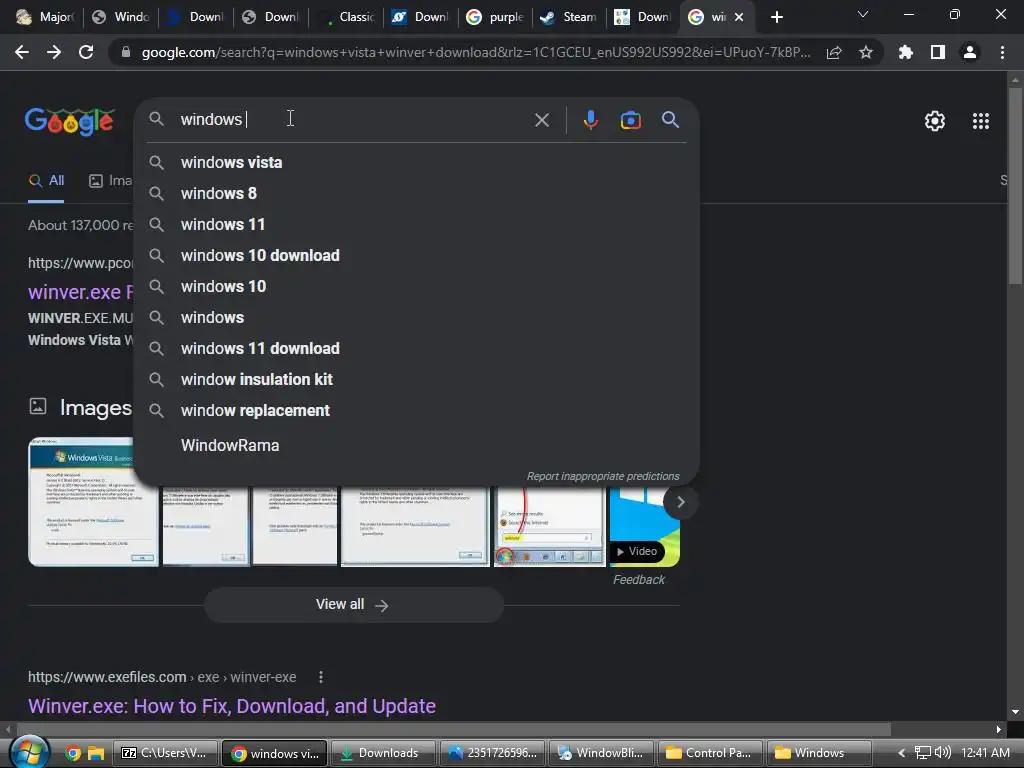Reload the current page
Viewport: 1024px width, 768px height.
coord(86,52)
